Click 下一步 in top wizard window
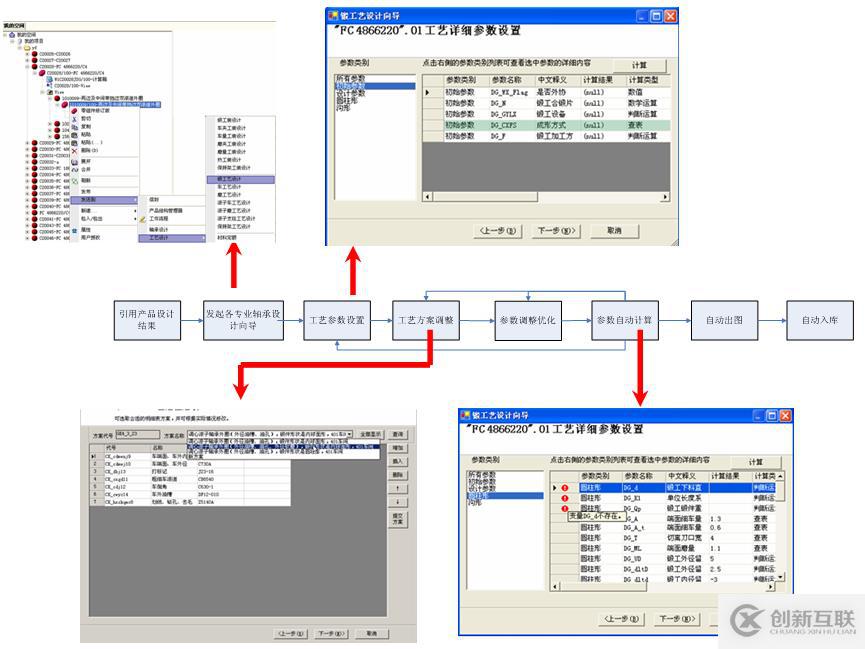This screenshot has height=649, width=865. 557,231
